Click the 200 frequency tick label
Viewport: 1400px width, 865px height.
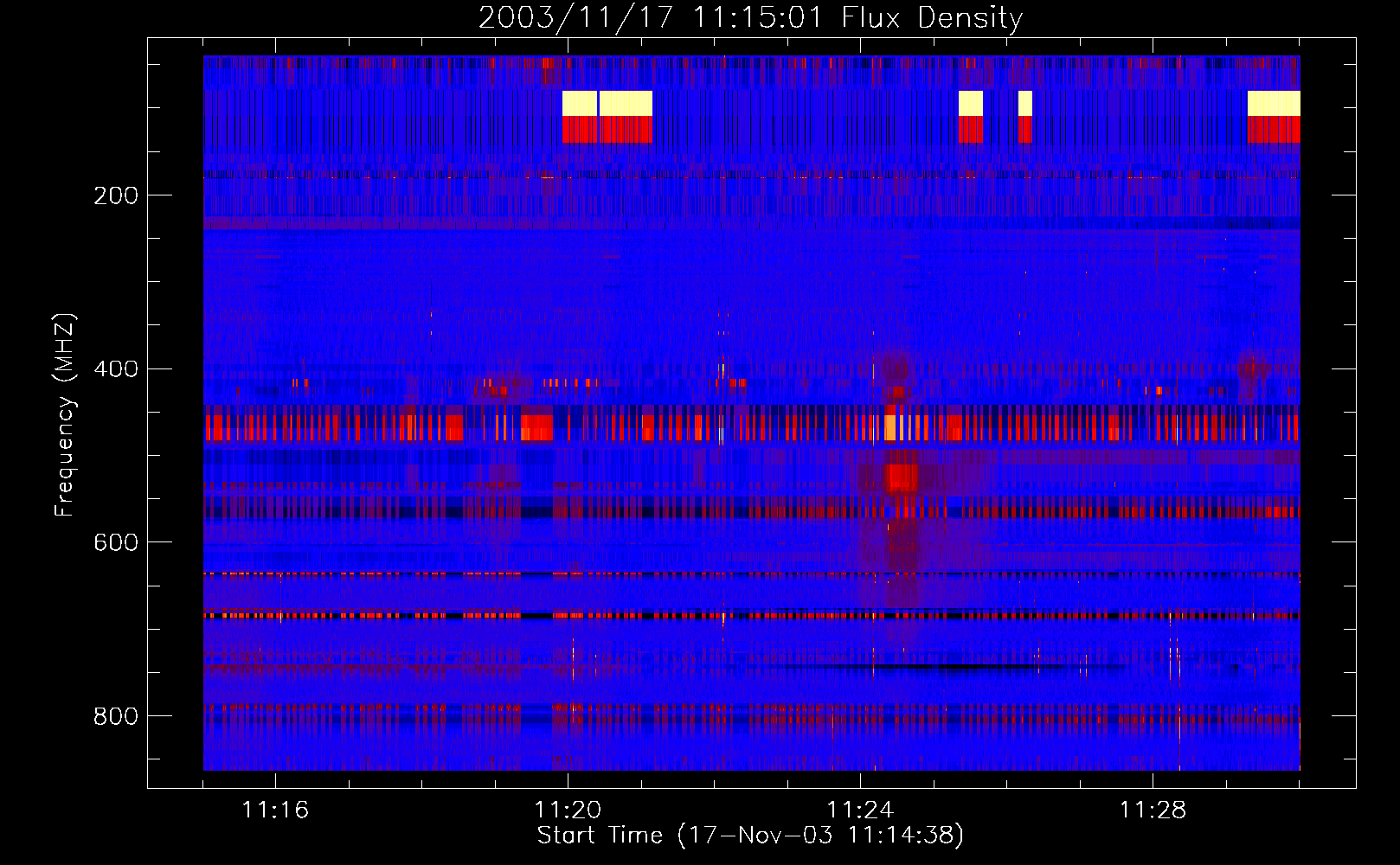pyautogui.click(x=116, y=195)
